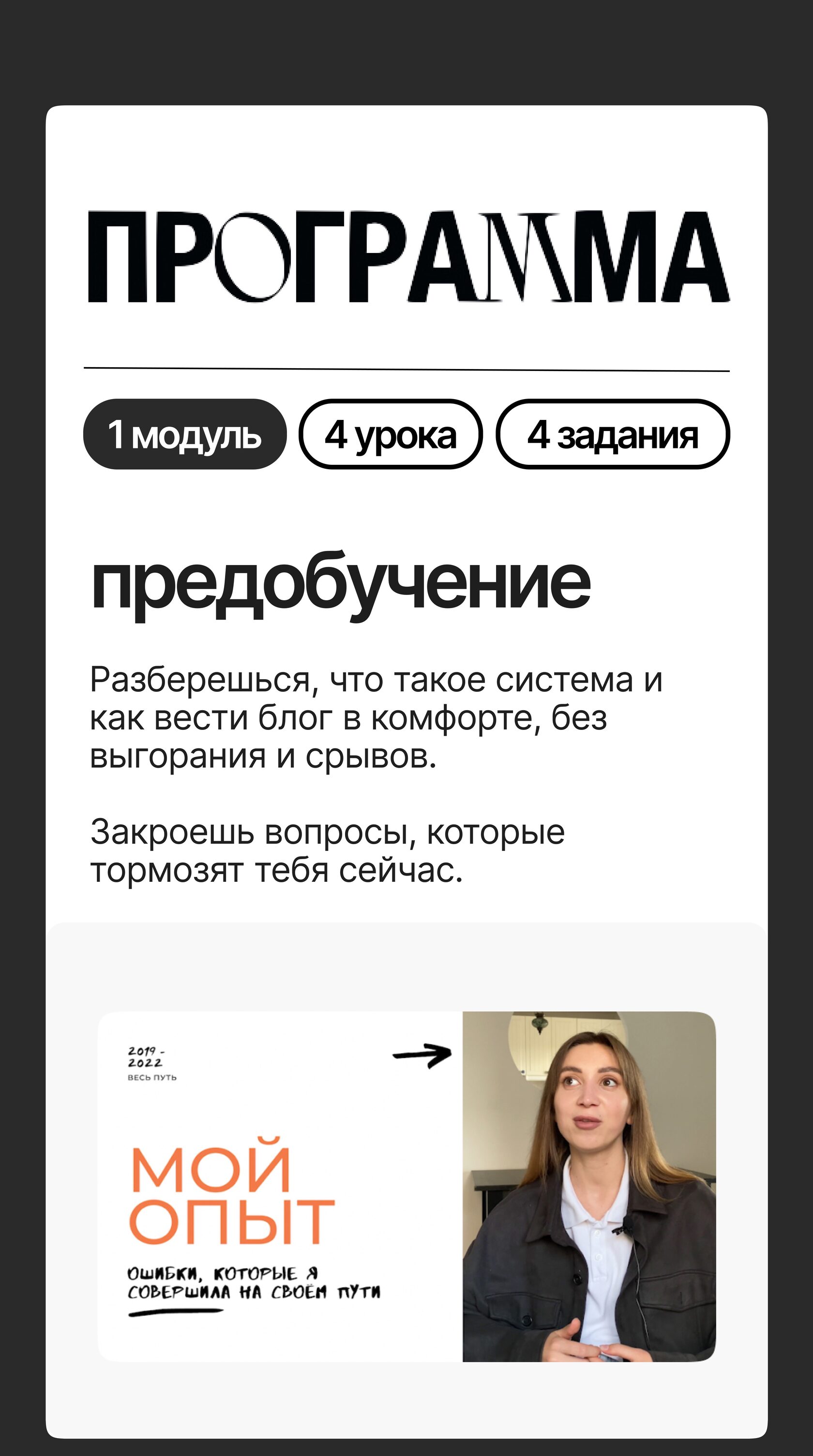The image size is (813, 1456).
Task: Open the '4 задания' pill
Action: (x=613, y=434)
